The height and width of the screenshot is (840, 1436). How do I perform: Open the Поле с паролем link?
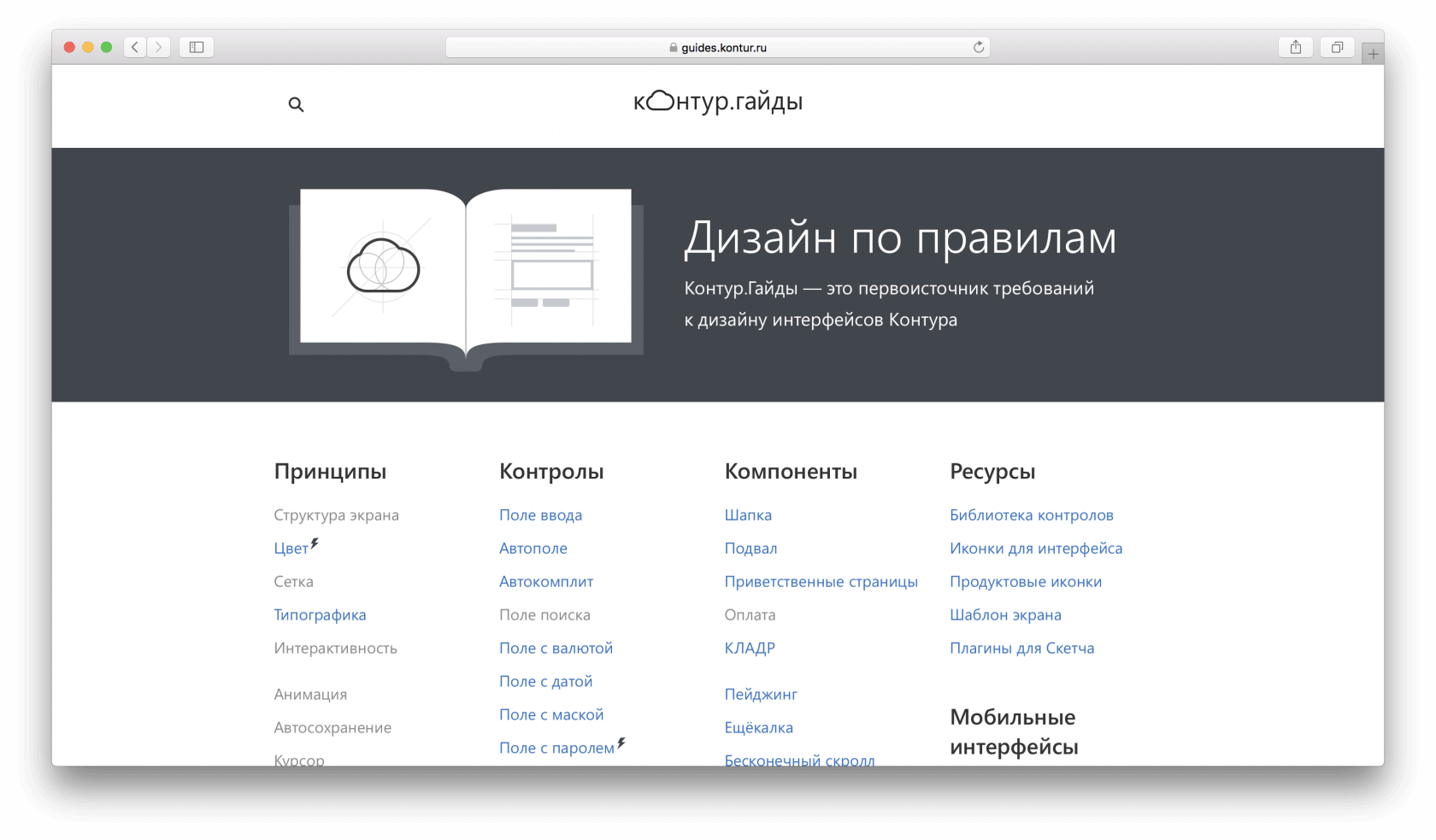click(x=556, y=749)
